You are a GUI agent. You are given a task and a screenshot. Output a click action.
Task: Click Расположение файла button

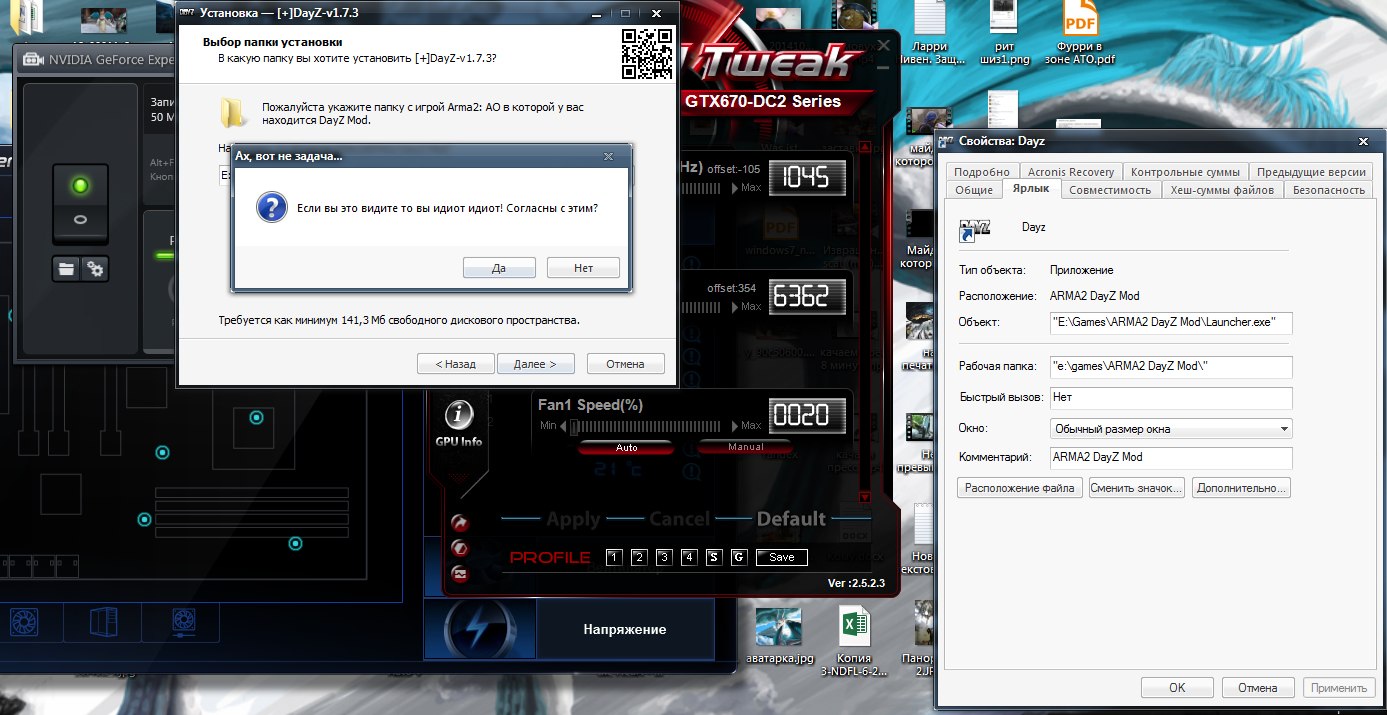tap(1020, 488)
